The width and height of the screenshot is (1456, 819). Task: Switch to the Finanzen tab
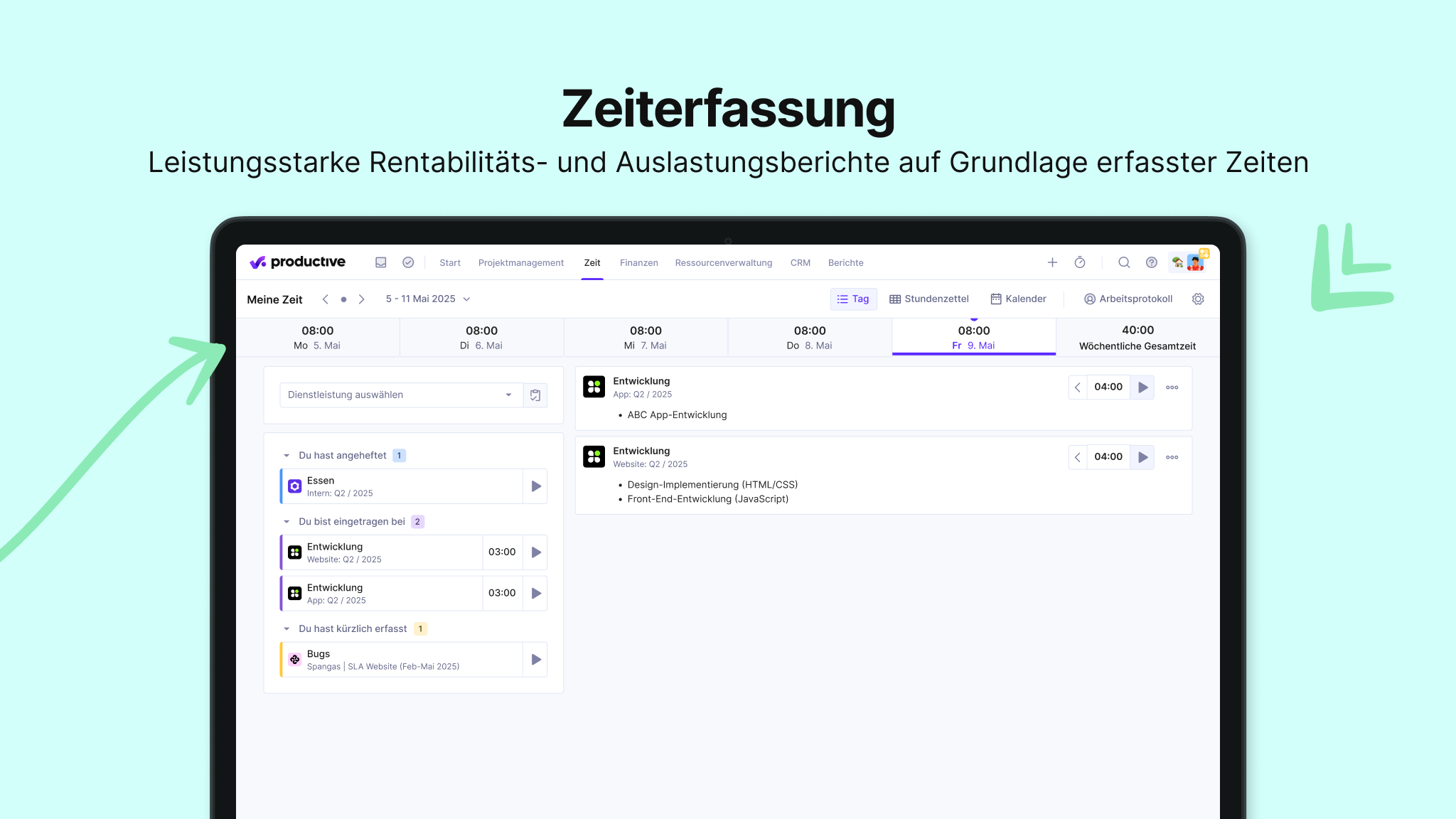click(x=638, y=262)
